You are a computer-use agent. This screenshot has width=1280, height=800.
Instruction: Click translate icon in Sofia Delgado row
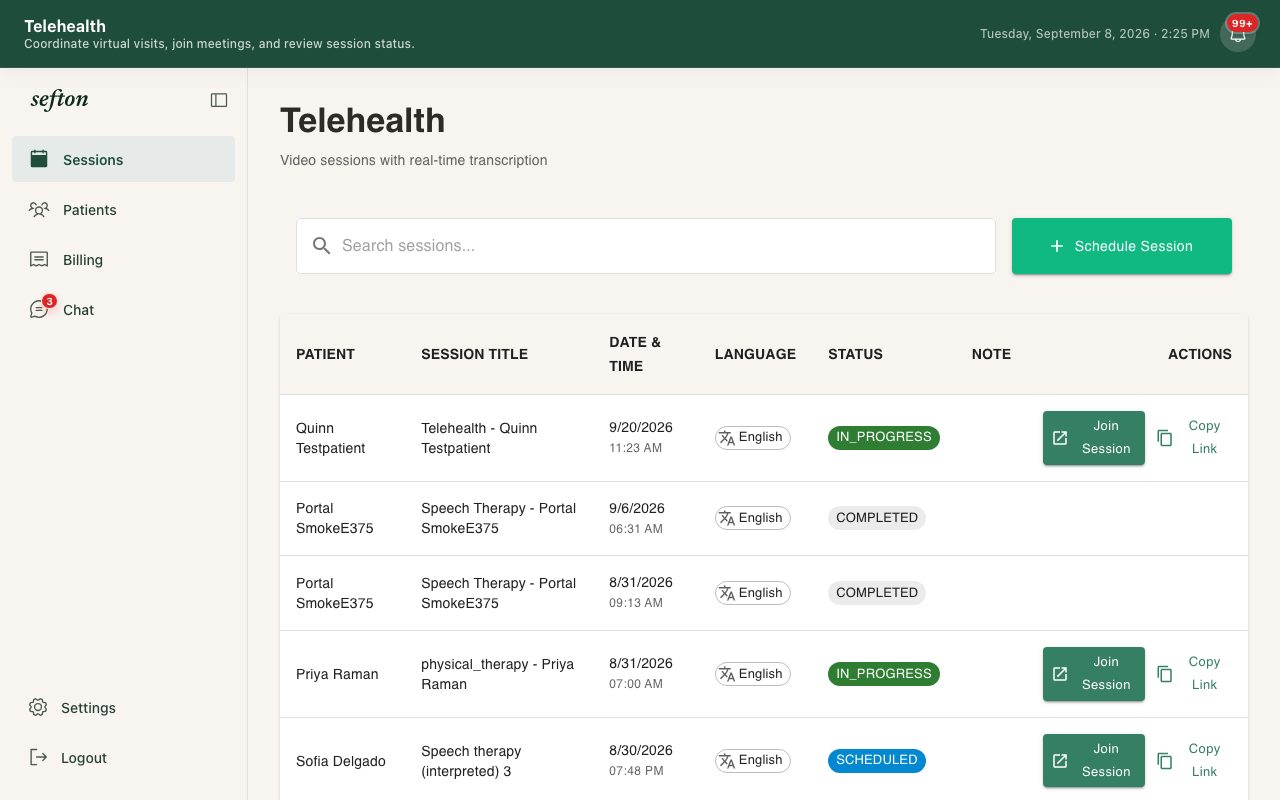point(727,761)
